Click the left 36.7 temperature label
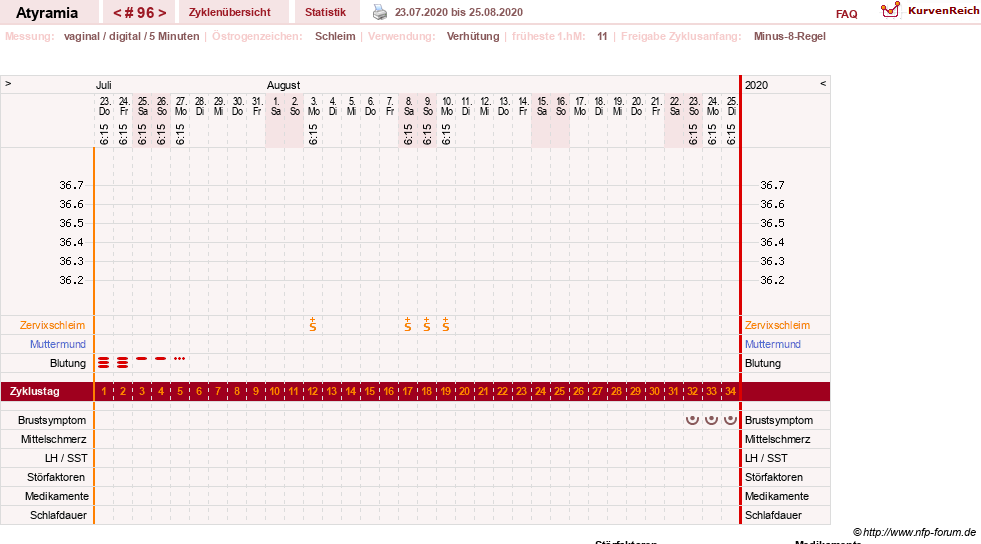The height and width of the screenshot is (544, 981). tap(71, 185)
